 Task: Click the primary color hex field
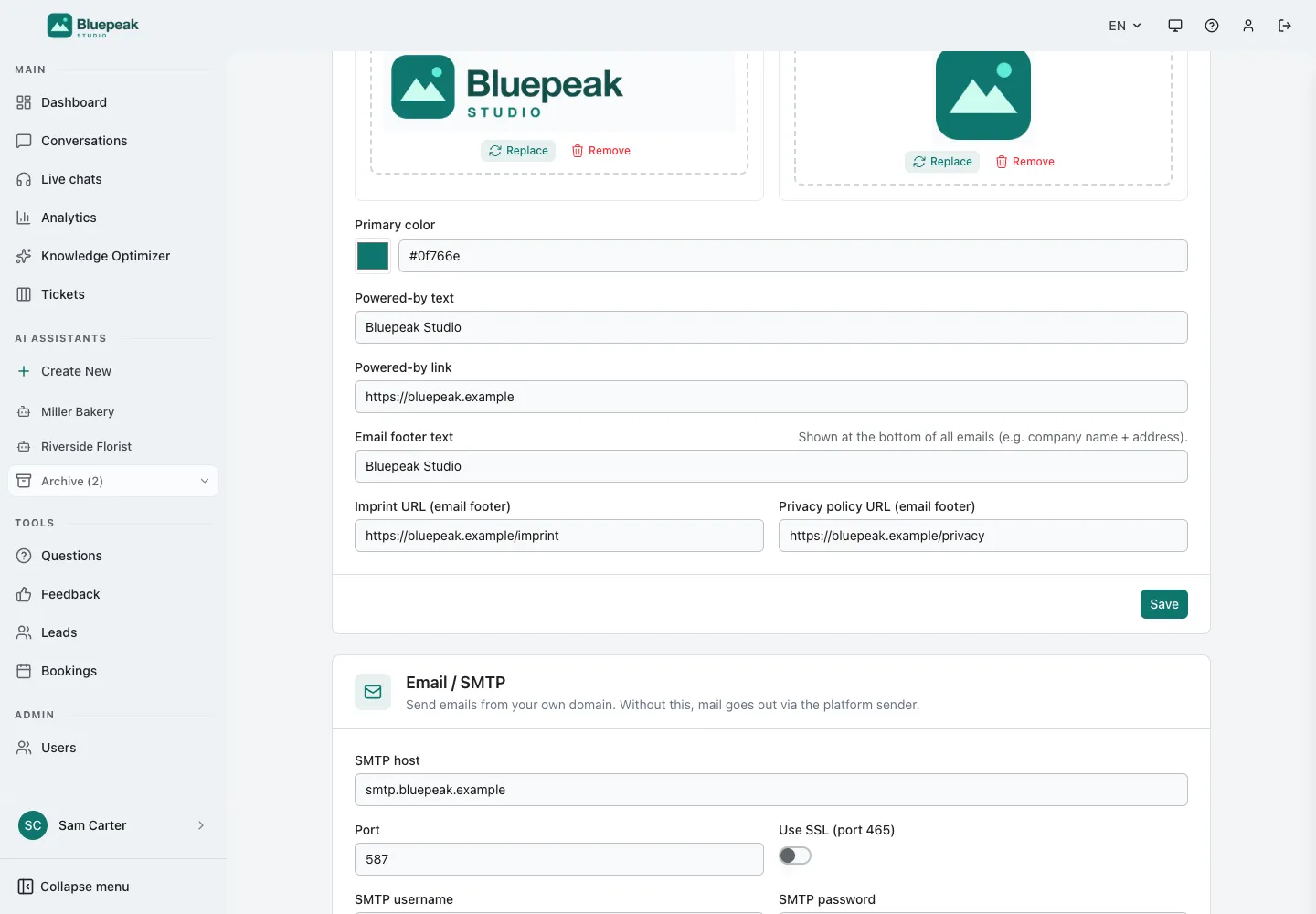tap(793, 256)
